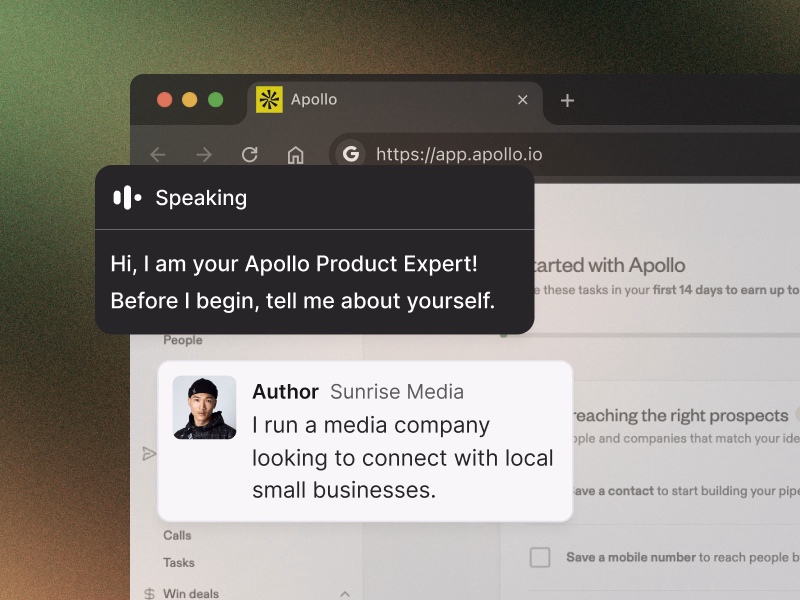Click the media company message text
Viewport: 800px width, 600px height.
[x=403, y=458]
